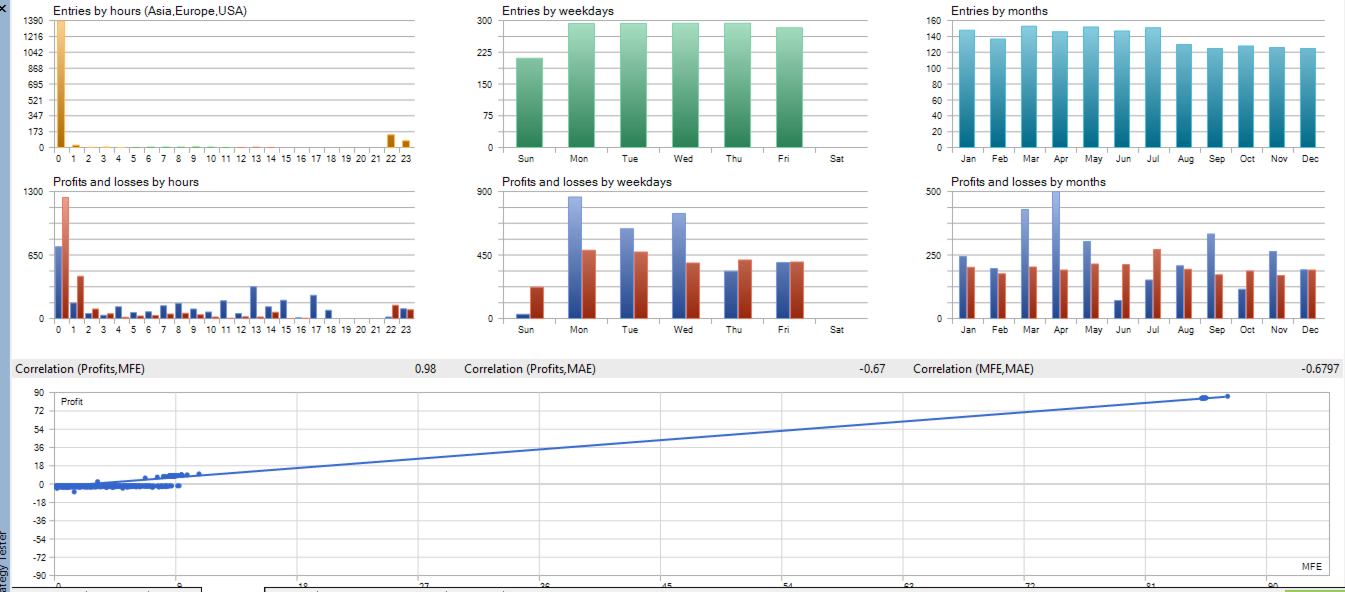The width and height of the screenshot is (1345, 592).
Task: Close the Strategy Tester panel
Action: pos(3,5)
